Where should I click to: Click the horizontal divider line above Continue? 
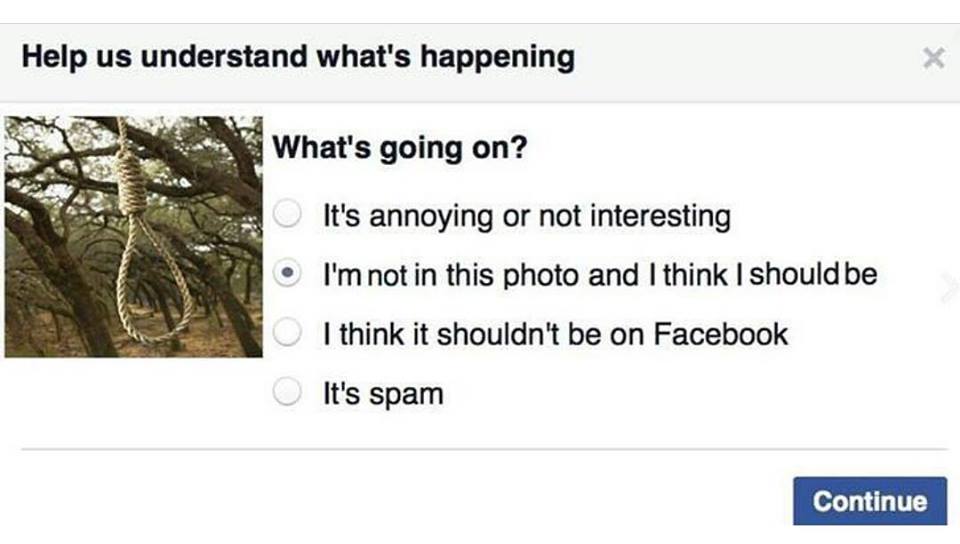[x=484, y=449]
